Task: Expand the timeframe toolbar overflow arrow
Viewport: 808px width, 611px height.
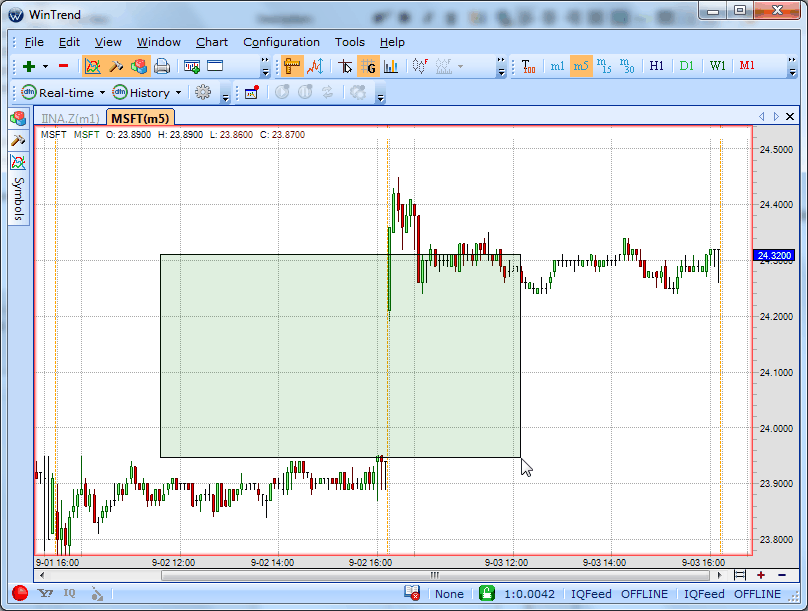Action: (792, 66)
